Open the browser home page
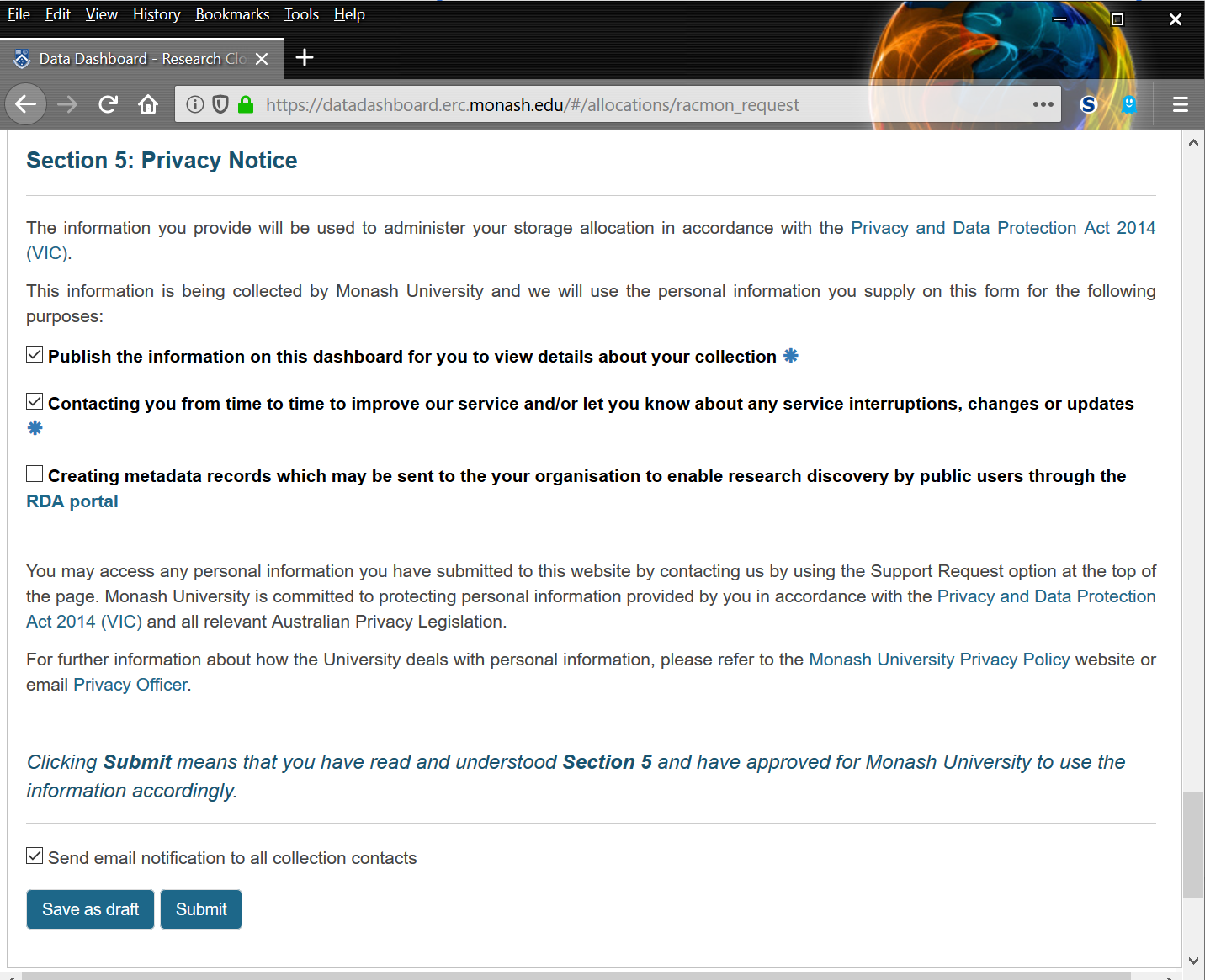 [x=148, y=104]
